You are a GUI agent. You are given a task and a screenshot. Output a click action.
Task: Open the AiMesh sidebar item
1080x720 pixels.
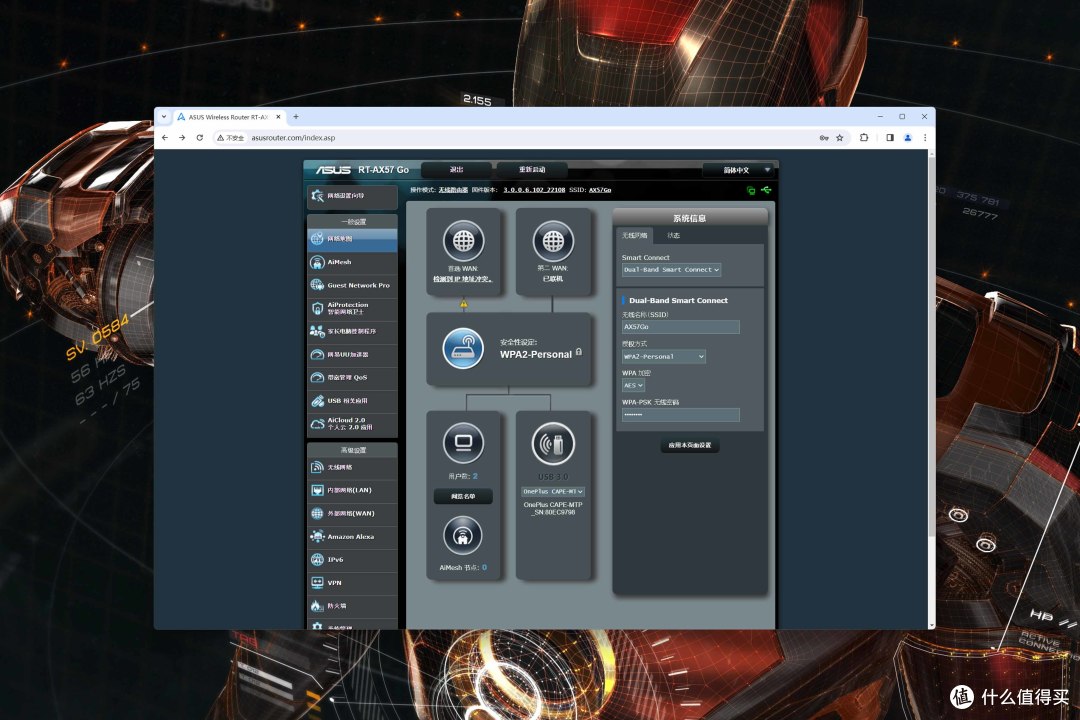click(352, 262)
